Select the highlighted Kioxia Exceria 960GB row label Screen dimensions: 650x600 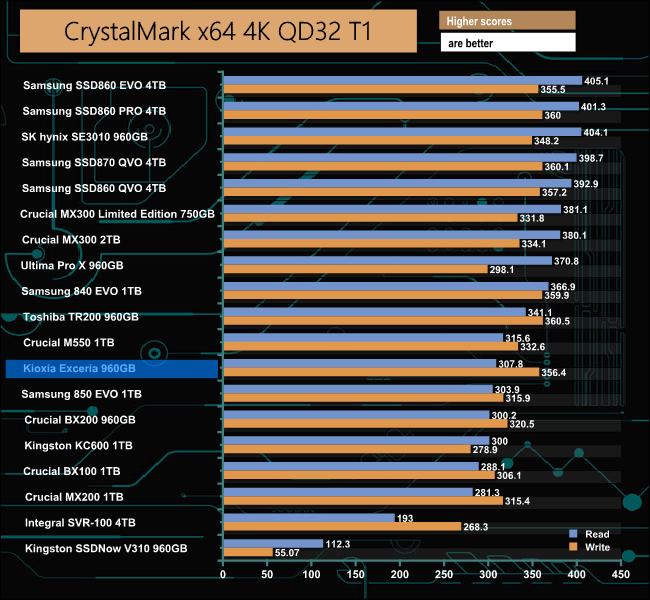point(112,369)
